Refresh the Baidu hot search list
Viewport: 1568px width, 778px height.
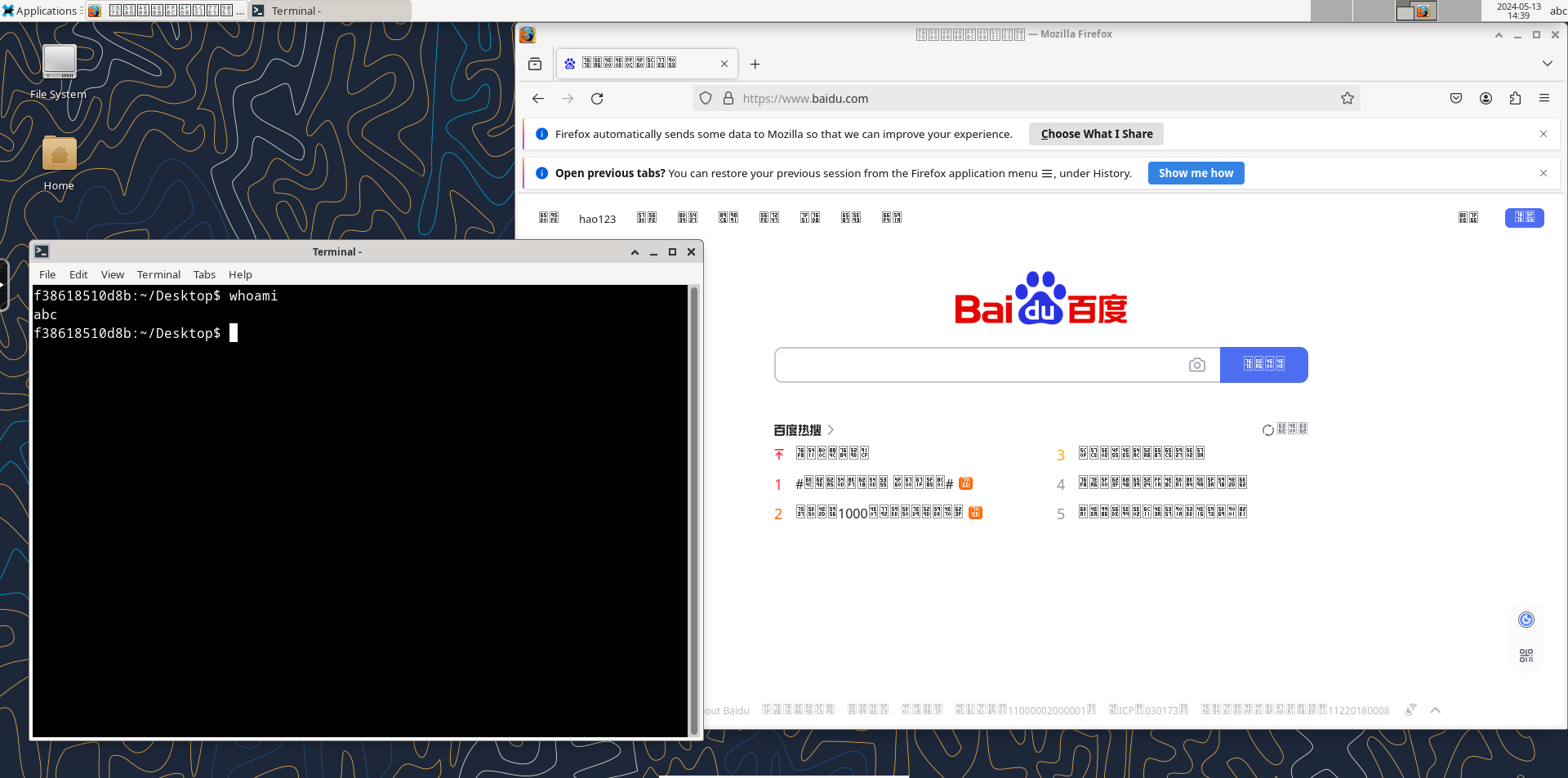coord(1285,429)
